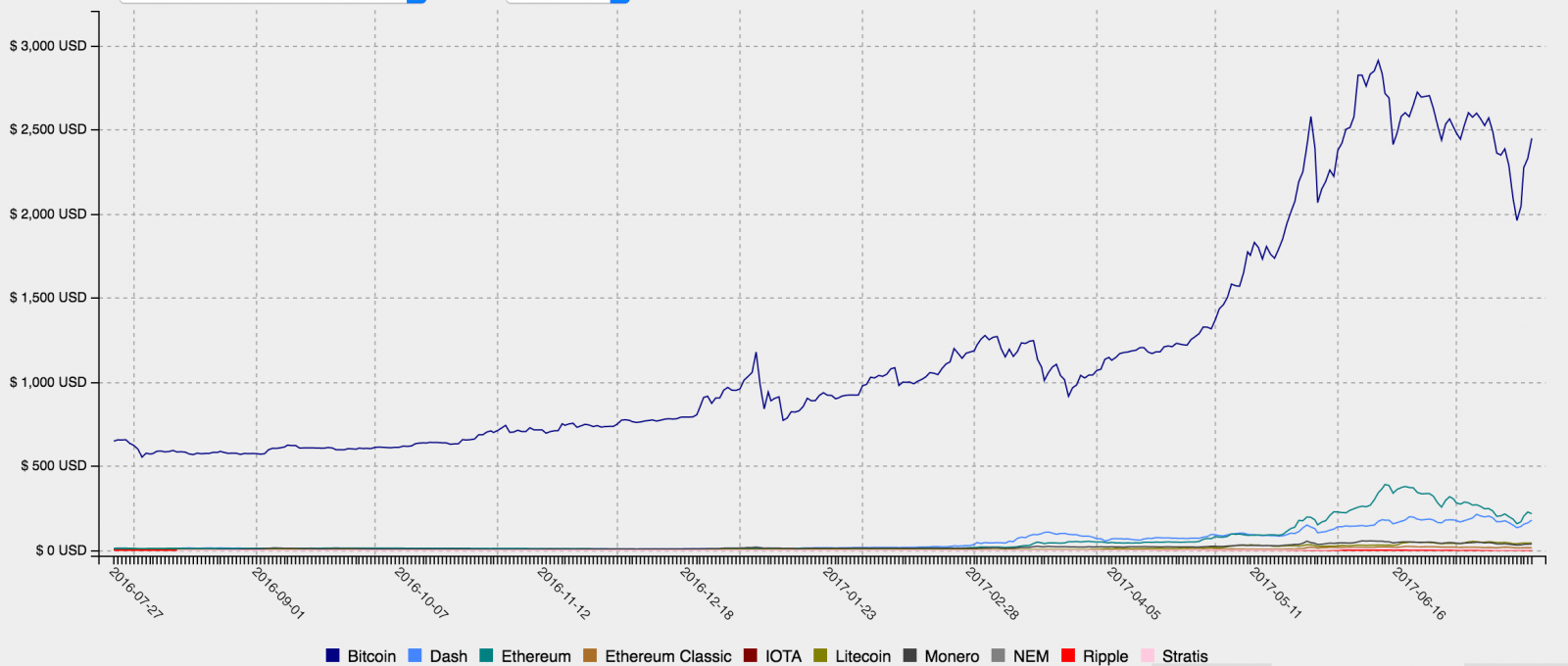Click the $ 0 USD axis label
1568x666 pixels.
61,550
